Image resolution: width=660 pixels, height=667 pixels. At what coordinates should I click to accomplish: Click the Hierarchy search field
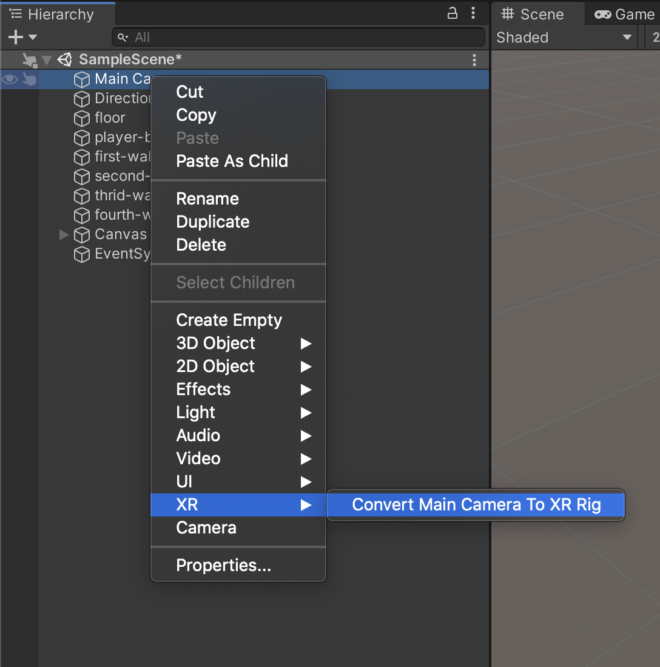[x=300, y=37]
